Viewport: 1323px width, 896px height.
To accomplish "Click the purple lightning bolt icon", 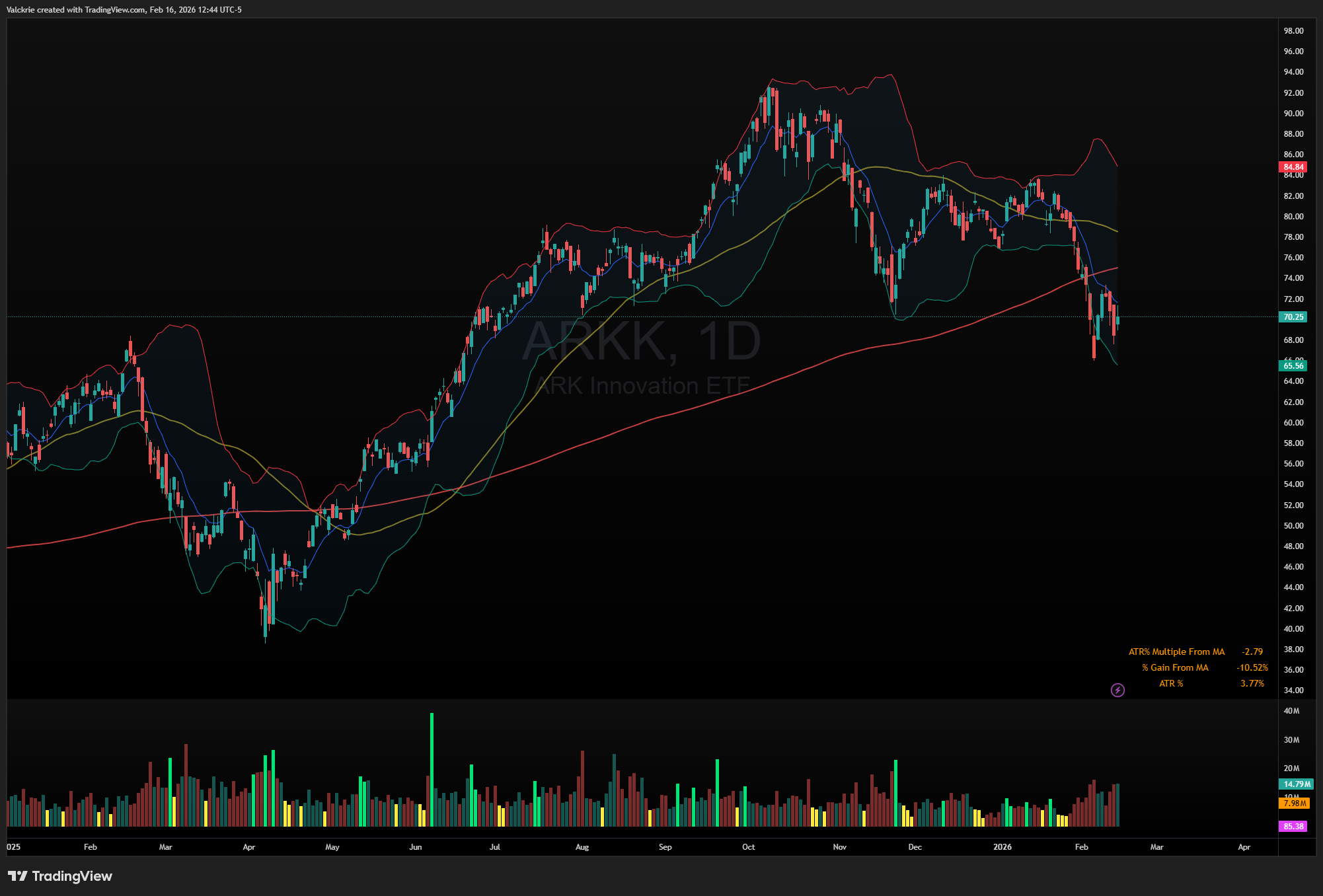I will (1117, 690).
